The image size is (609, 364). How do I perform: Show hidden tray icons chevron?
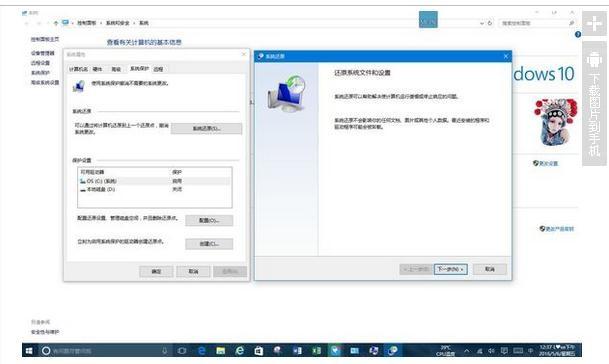click(467, 351)
